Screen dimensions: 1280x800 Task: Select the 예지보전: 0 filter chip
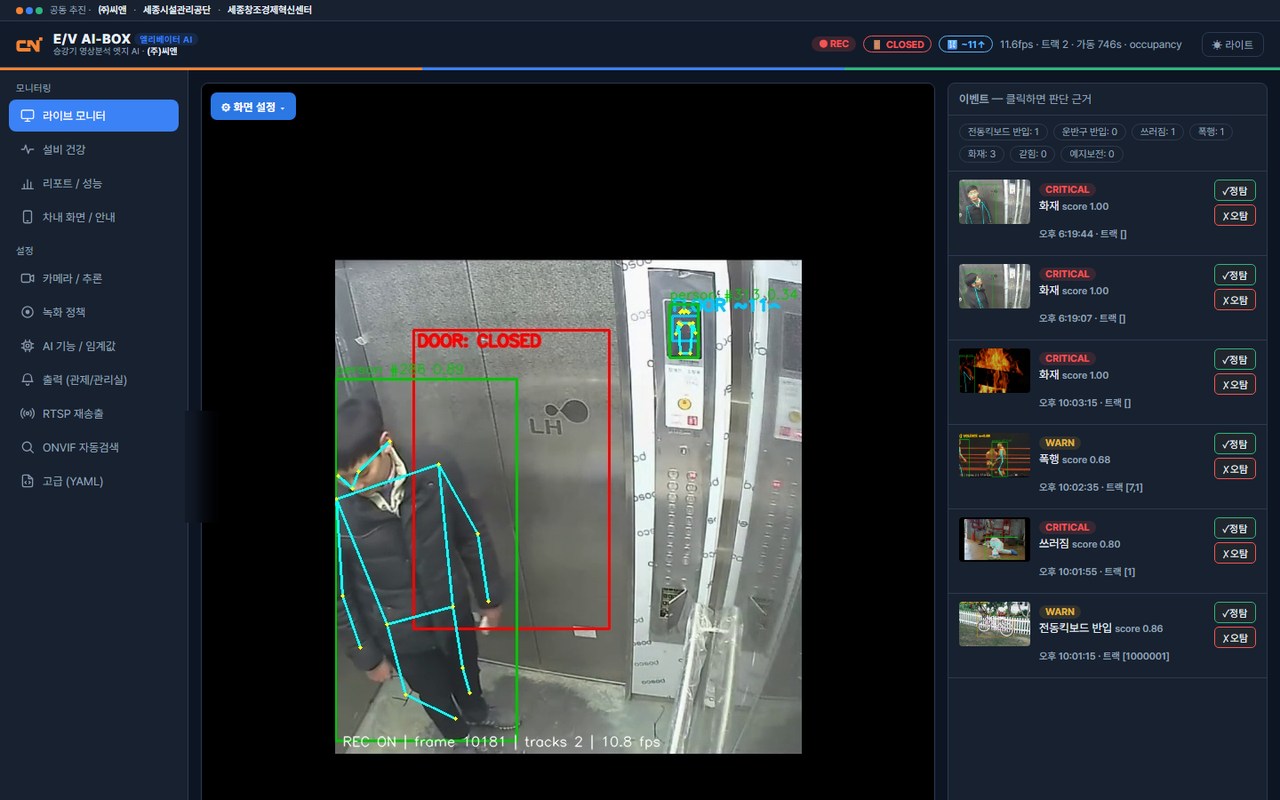(x=1092, y=154)
